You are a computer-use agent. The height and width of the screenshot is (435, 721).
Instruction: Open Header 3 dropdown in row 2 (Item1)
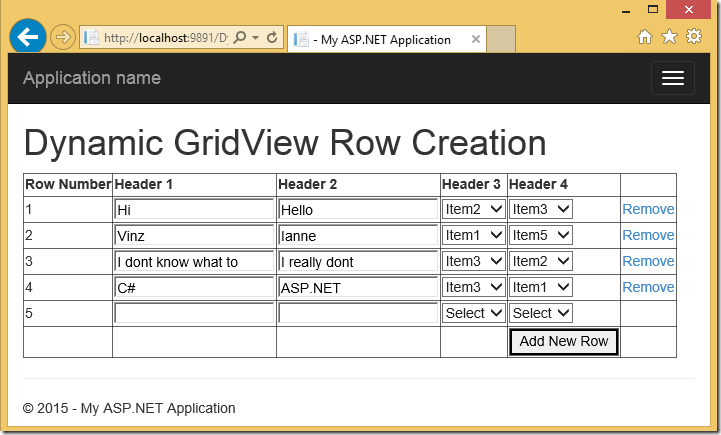point(473,235)
